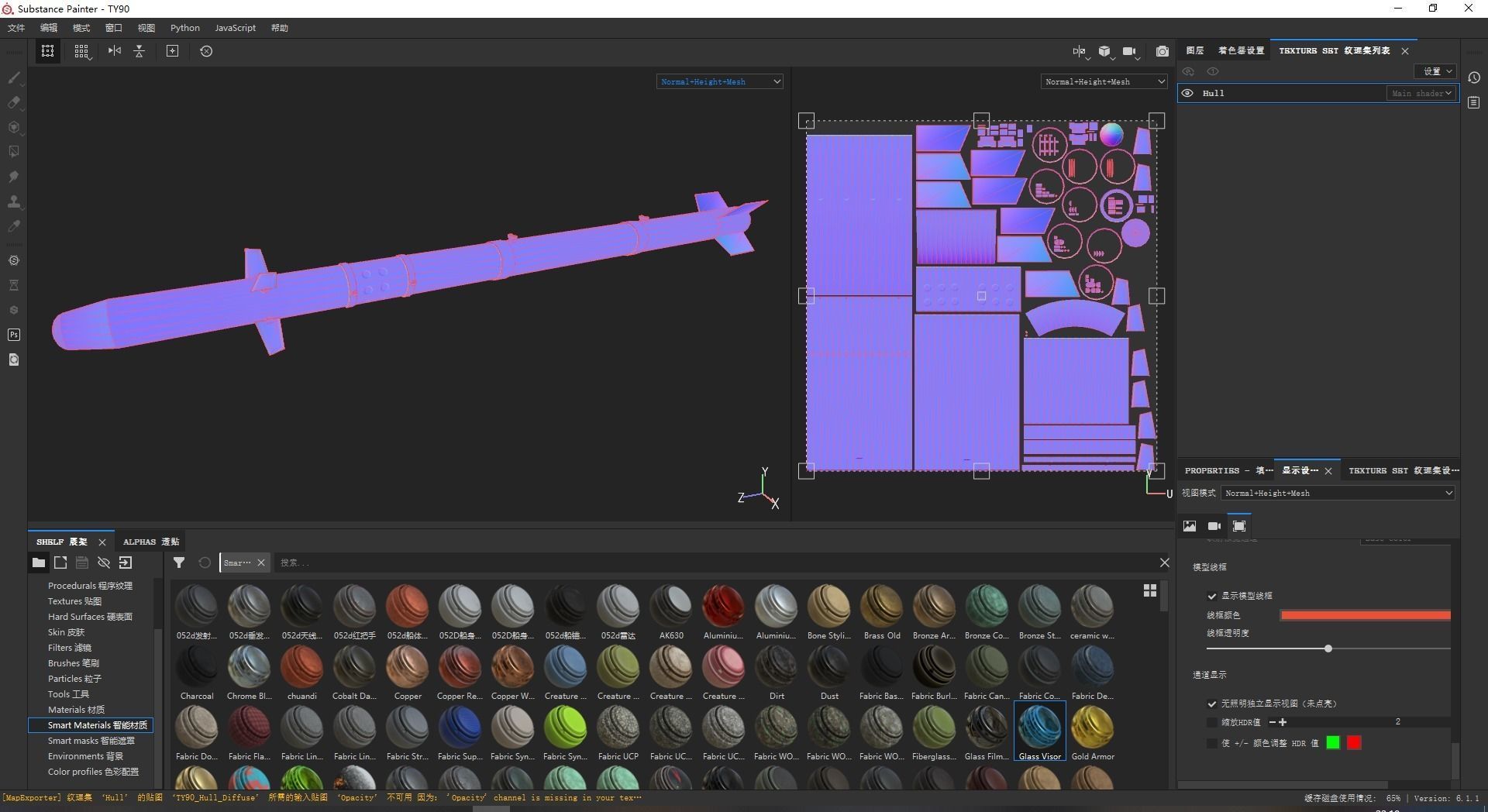Click the Substance Source hexagon icon
1488x812 pixels.
14,310
